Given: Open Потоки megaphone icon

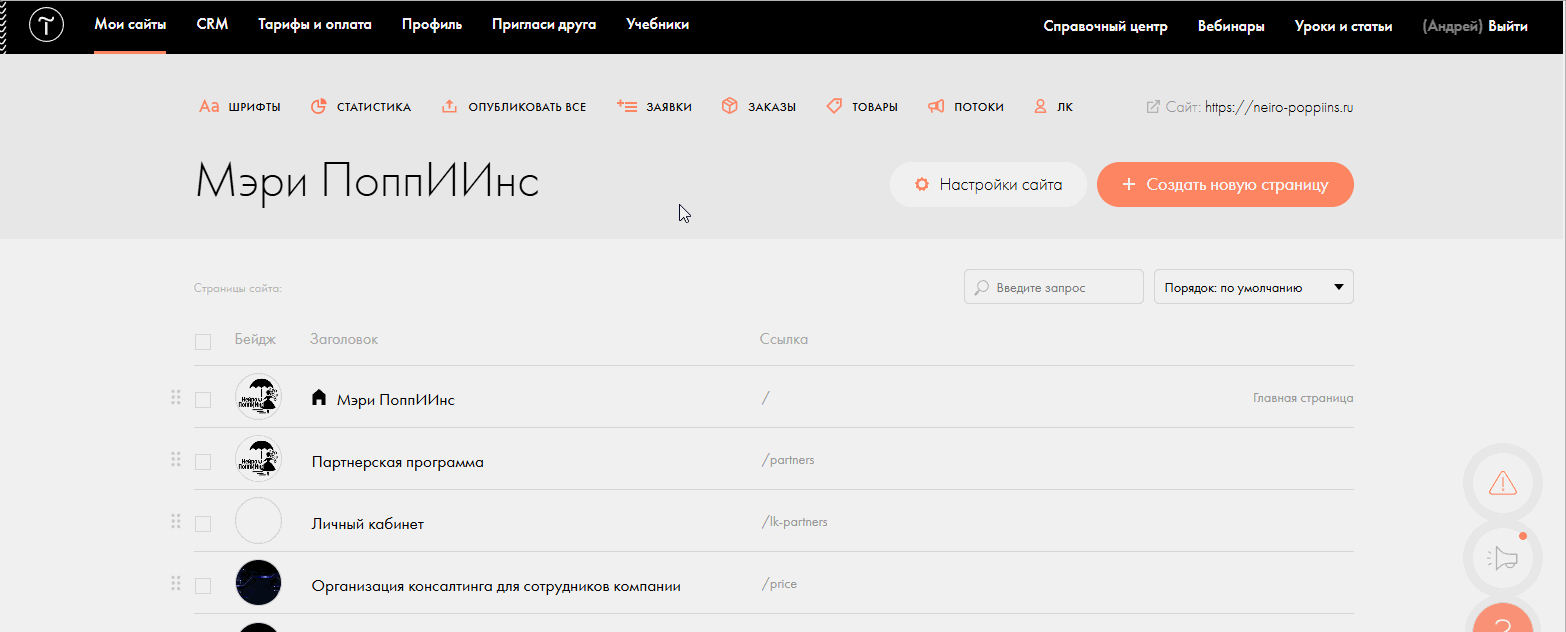Looking at the screenshot, I should (x=936, y=106).
